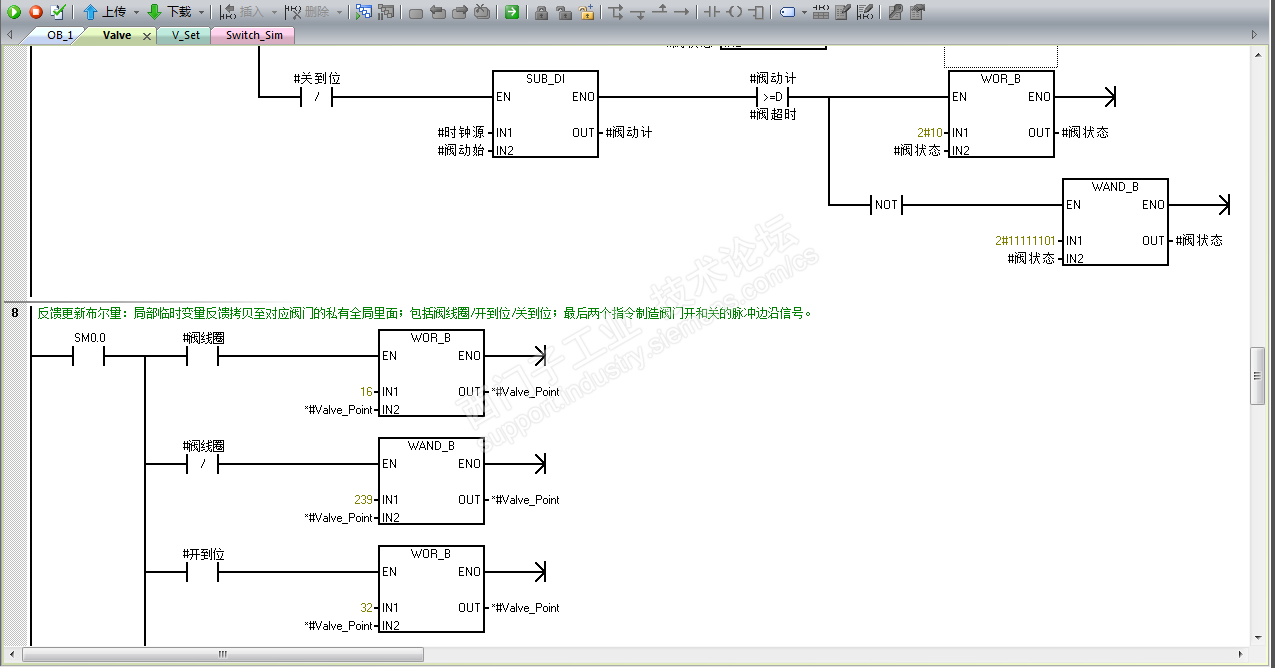
Task: Insert a horizontal right line icon
Action: 682,12
